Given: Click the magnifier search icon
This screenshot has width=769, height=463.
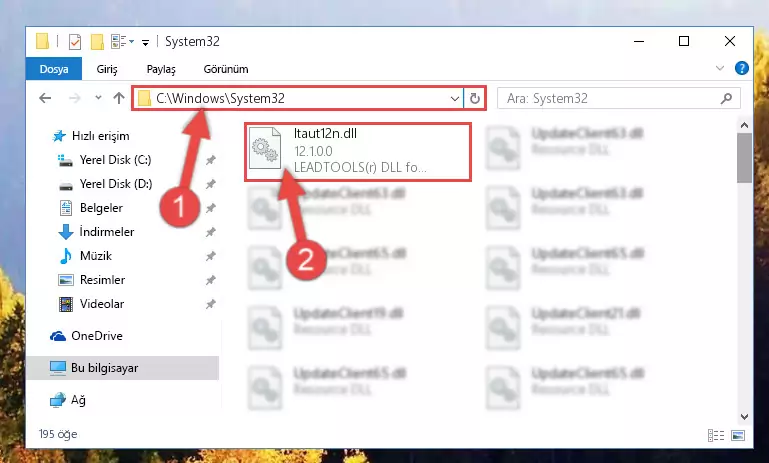Looking at the screenshot, I should tap(726, 99).
